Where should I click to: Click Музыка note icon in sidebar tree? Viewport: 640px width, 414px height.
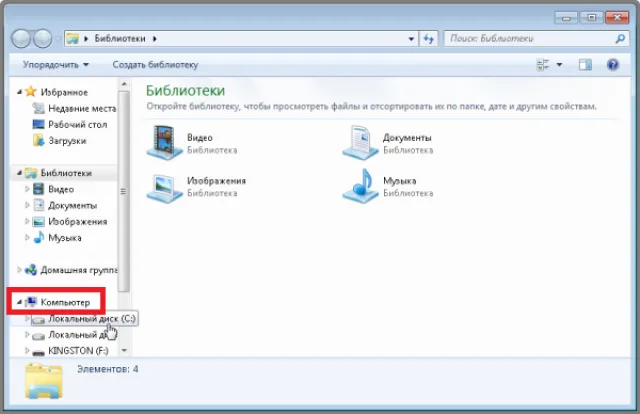pyautogui.click(x=38, y=237)
